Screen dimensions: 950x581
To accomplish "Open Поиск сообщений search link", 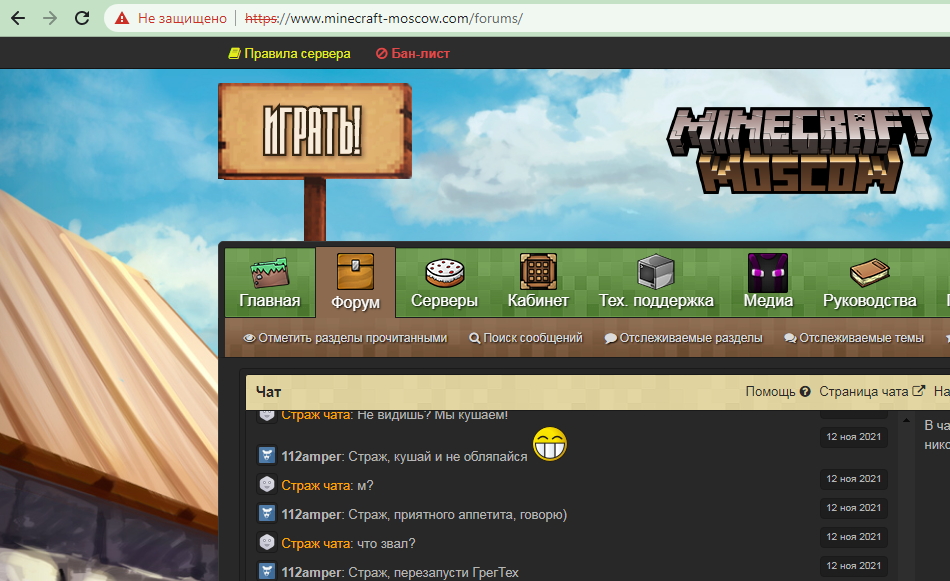I will (x=526, y=338).
